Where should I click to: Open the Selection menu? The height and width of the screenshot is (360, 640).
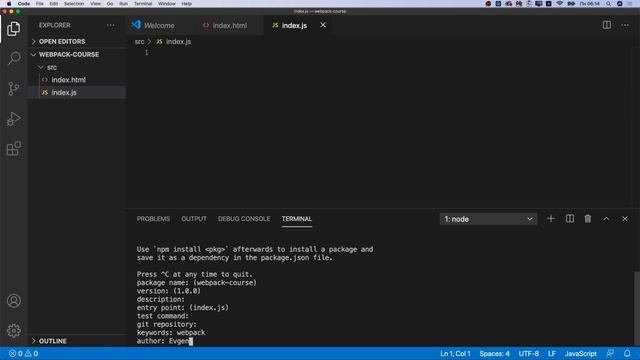point(74,4)
